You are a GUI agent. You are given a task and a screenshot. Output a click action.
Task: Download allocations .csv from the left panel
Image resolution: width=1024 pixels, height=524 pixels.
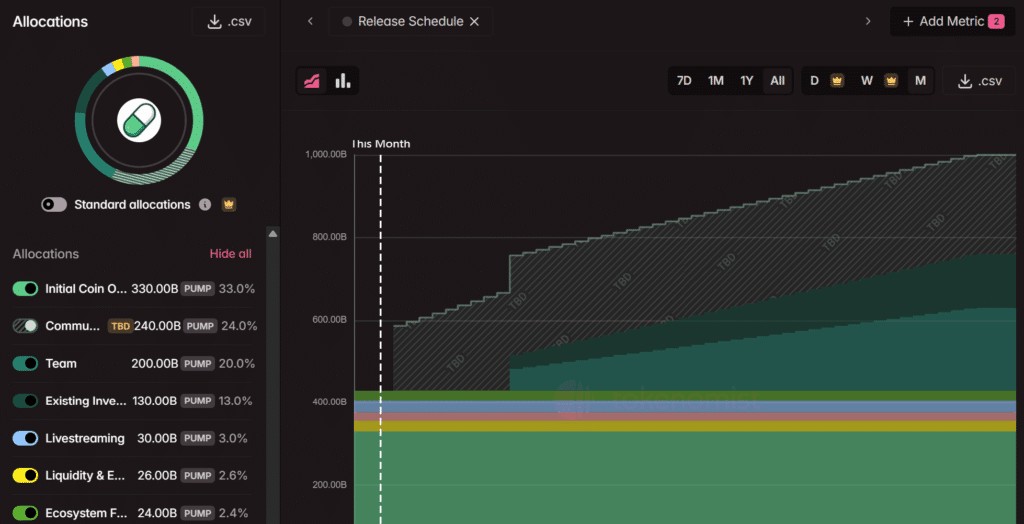point(229,22)
